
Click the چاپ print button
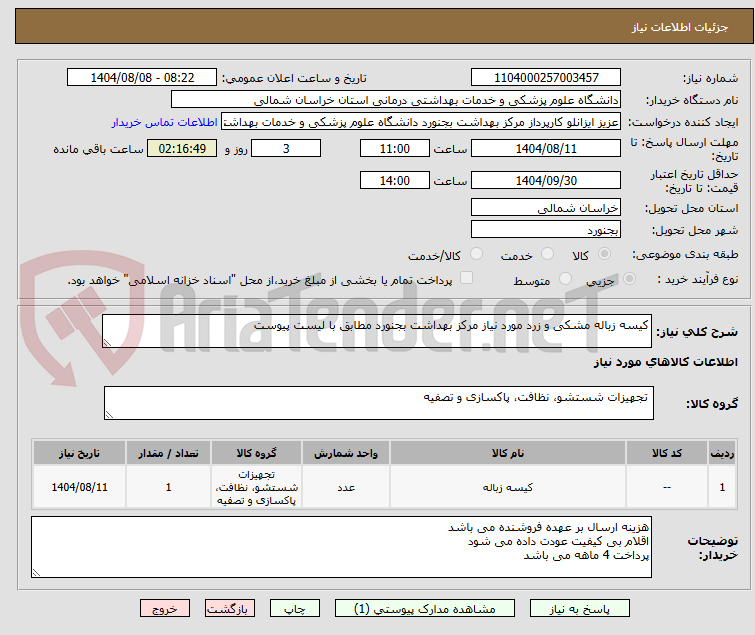[x=295, y=609]
